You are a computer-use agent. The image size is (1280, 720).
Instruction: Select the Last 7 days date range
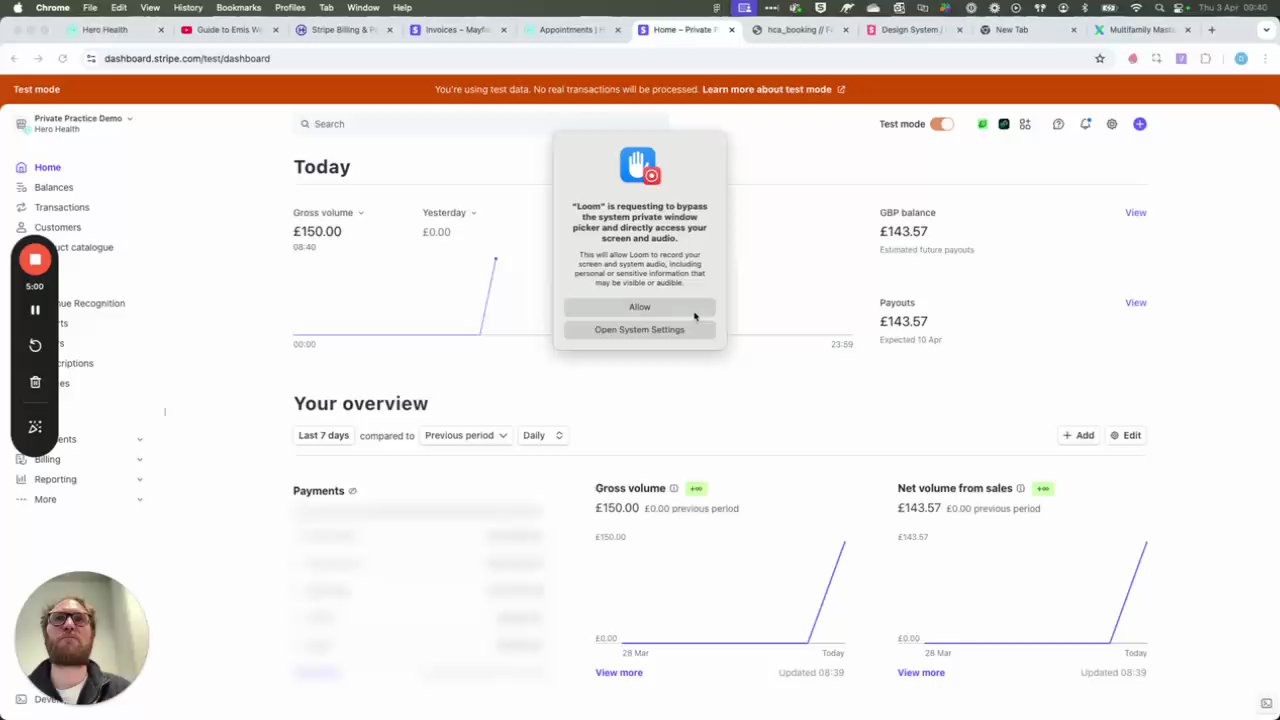323,435
